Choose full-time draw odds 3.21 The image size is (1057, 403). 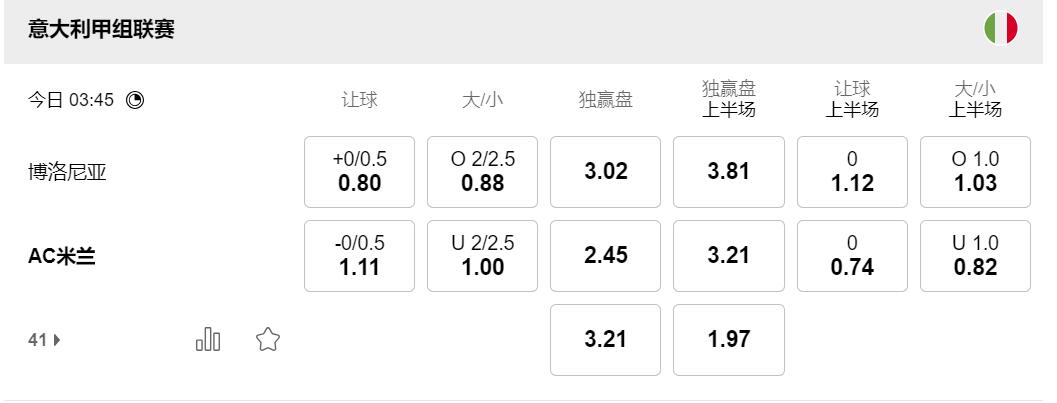[x=605, y=340]
